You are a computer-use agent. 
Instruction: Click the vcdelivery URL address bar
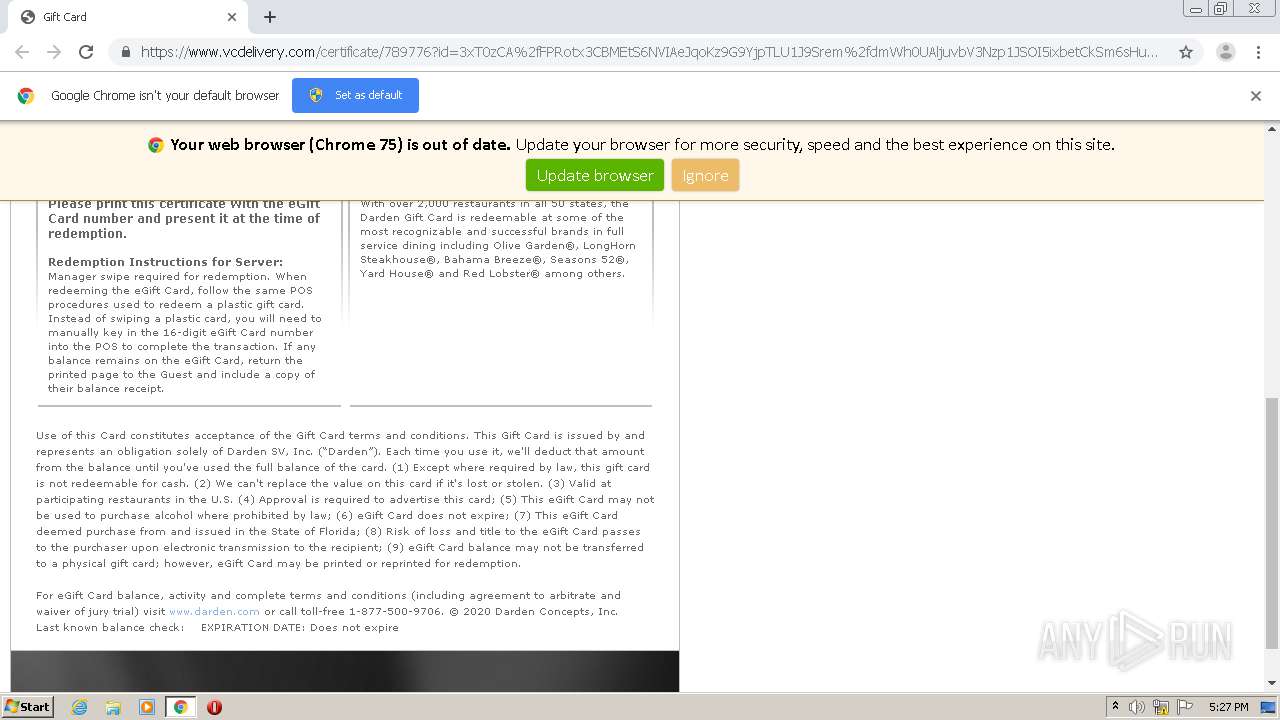click(x=648, y=52)
